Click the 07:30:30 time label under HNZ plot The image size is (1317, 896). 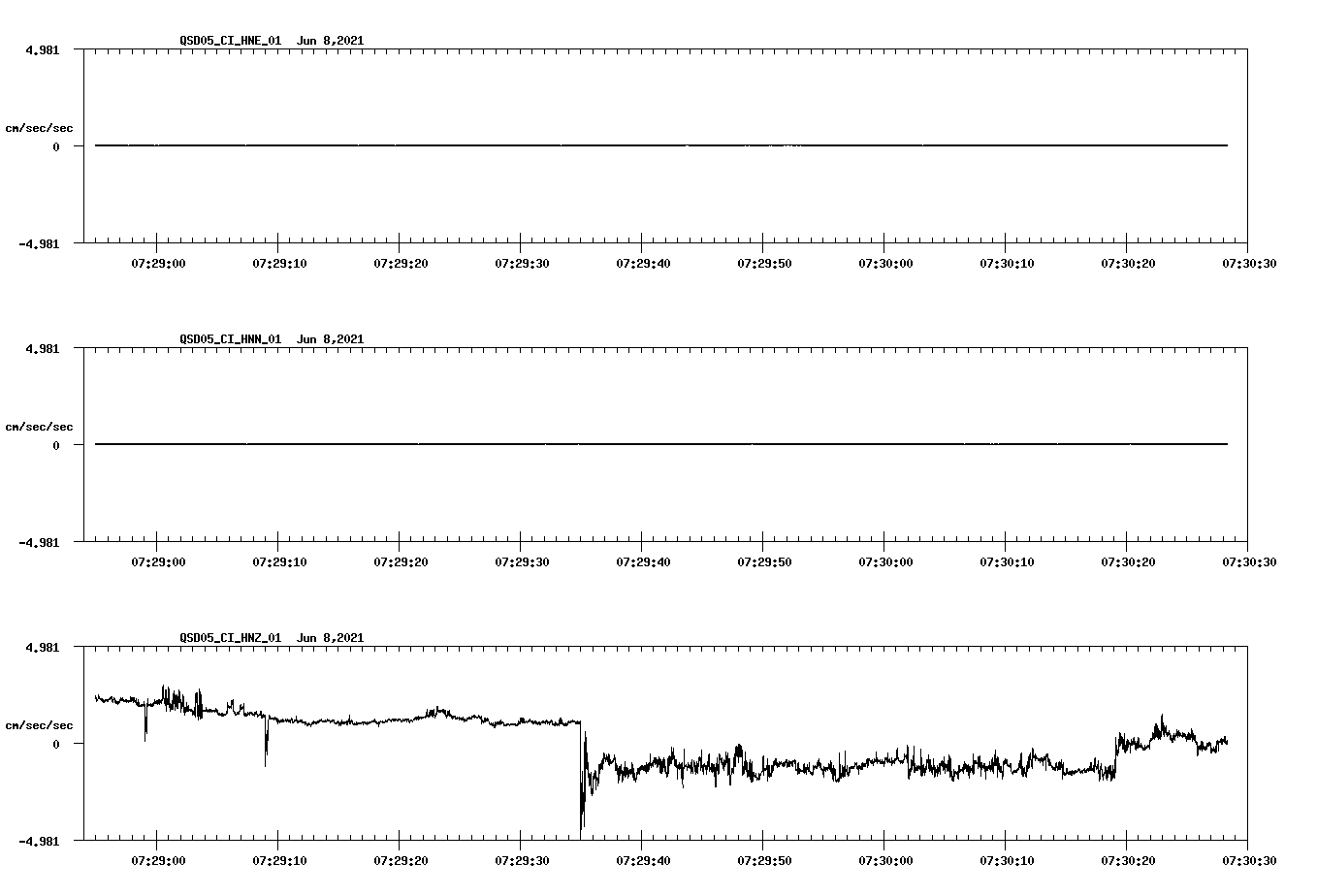(x=1249, y=860)
